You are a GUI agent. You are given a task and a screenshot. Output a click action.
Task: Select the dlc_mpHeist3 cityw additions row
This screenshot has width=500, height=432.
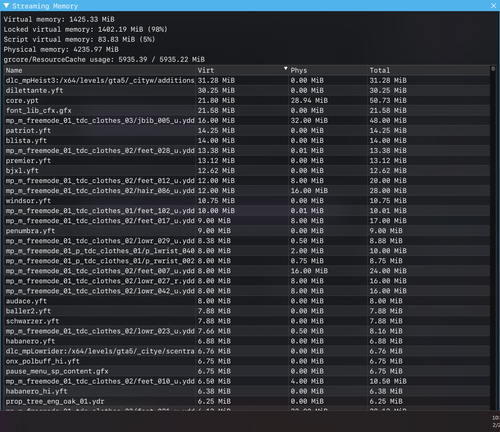pyautogui.click(x=247, y=80)
